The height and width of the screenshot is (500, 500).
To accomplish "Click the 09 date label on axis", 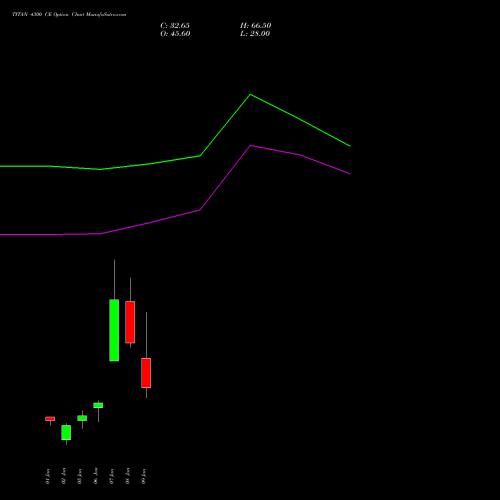I will tap(144, 476).
